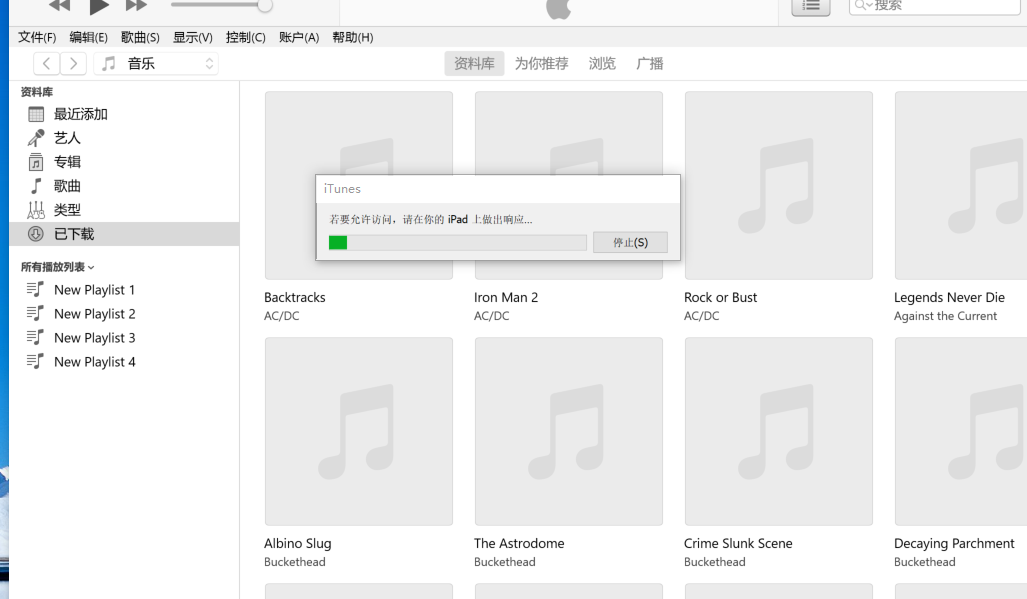Click the Apple logo in the top display

[x=559, y=9]
